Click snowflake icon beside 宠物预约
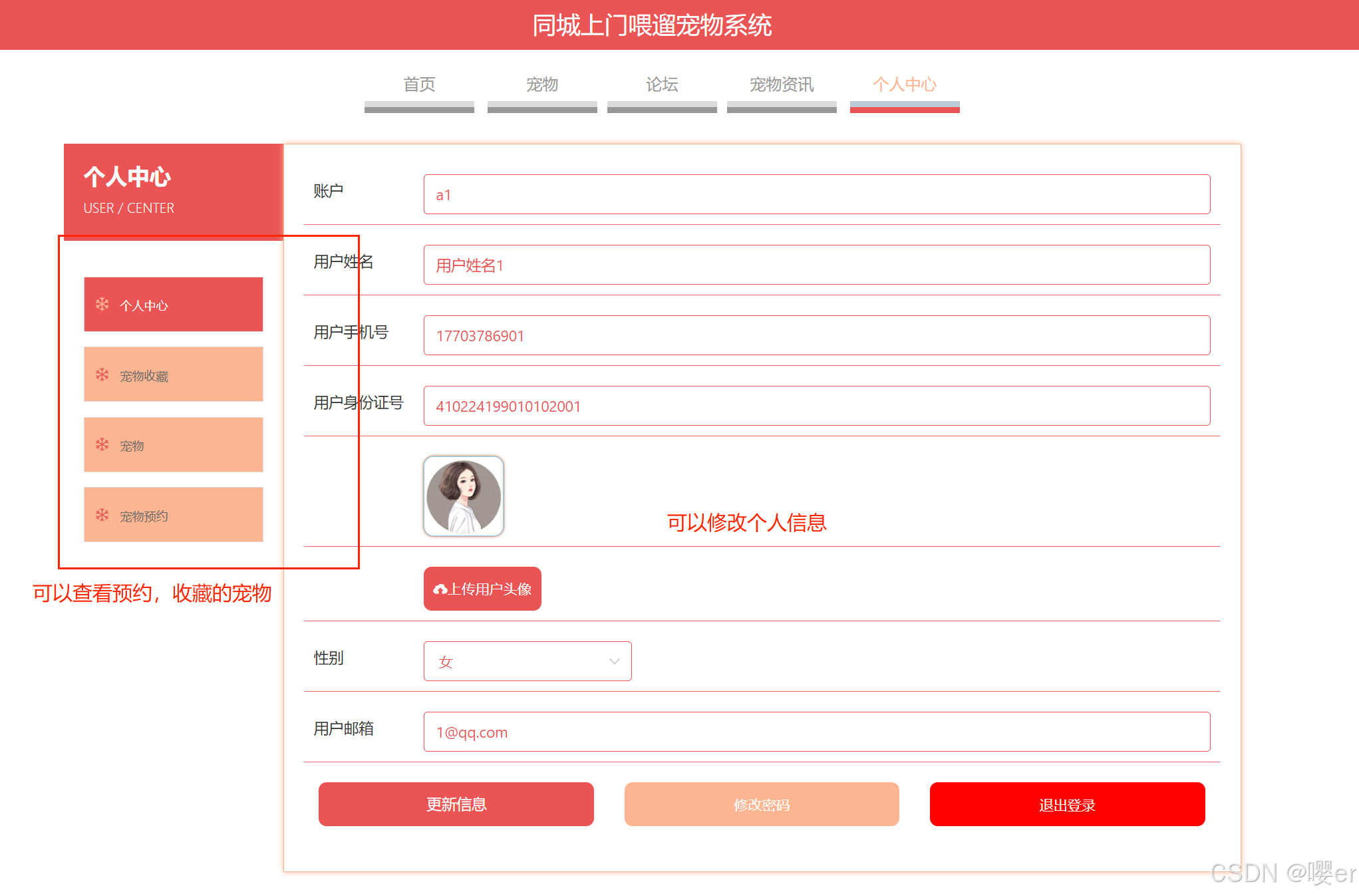This screenshot has height=896, width=1359. 102,515
